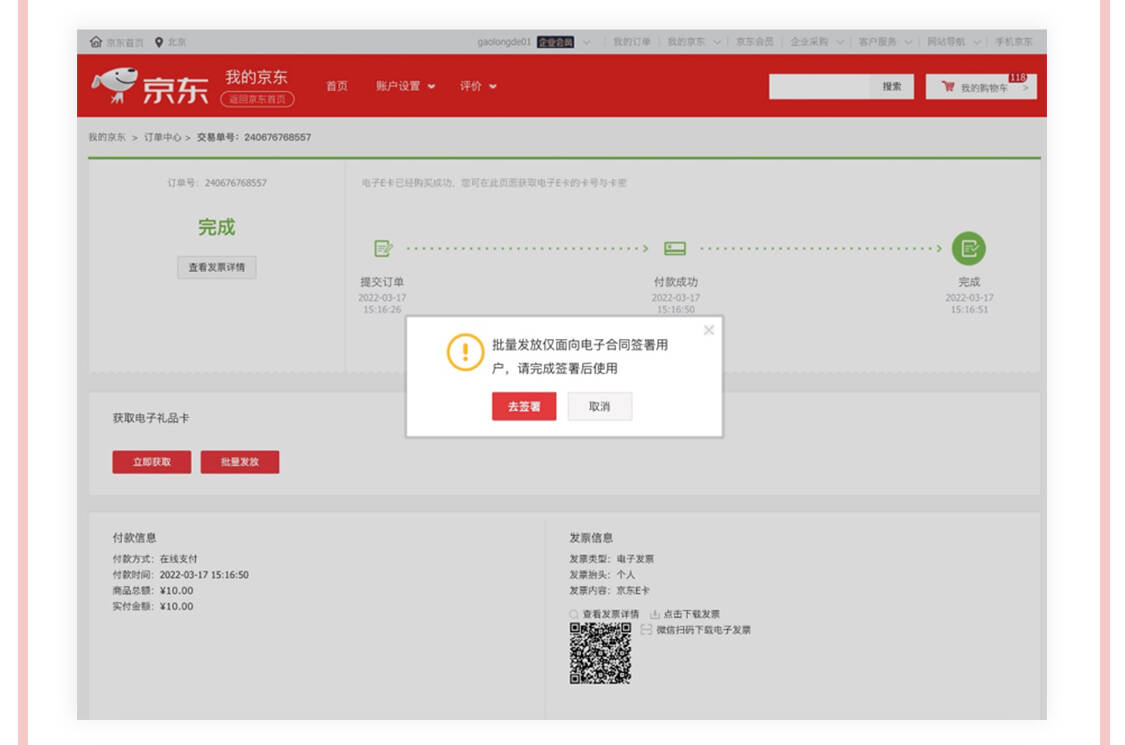The width and height of the screenshot is (1125, 745).
Task: Click the 提交订单 step icon
Action: click(x=383, y=248)
